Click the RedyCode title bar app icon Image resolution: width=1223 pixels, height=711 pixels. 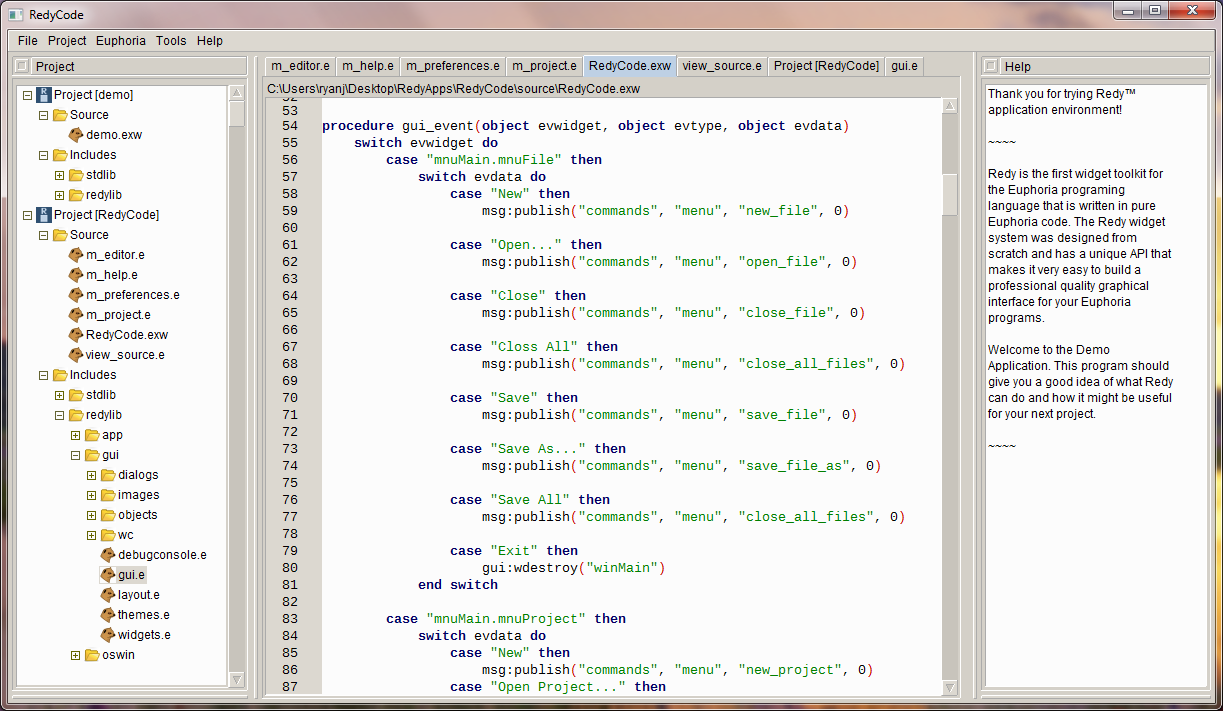(16, 14)
